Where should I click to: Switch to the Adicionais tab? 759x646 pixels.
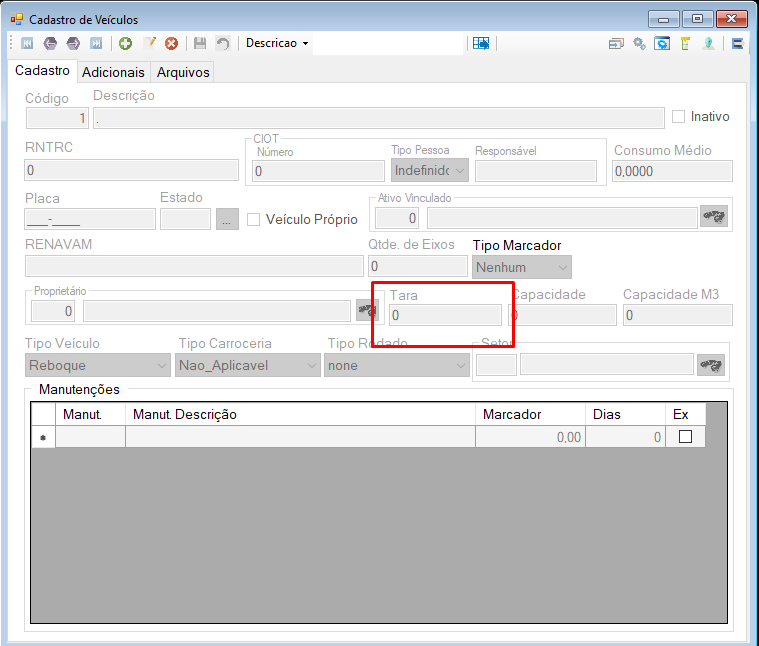113,72
